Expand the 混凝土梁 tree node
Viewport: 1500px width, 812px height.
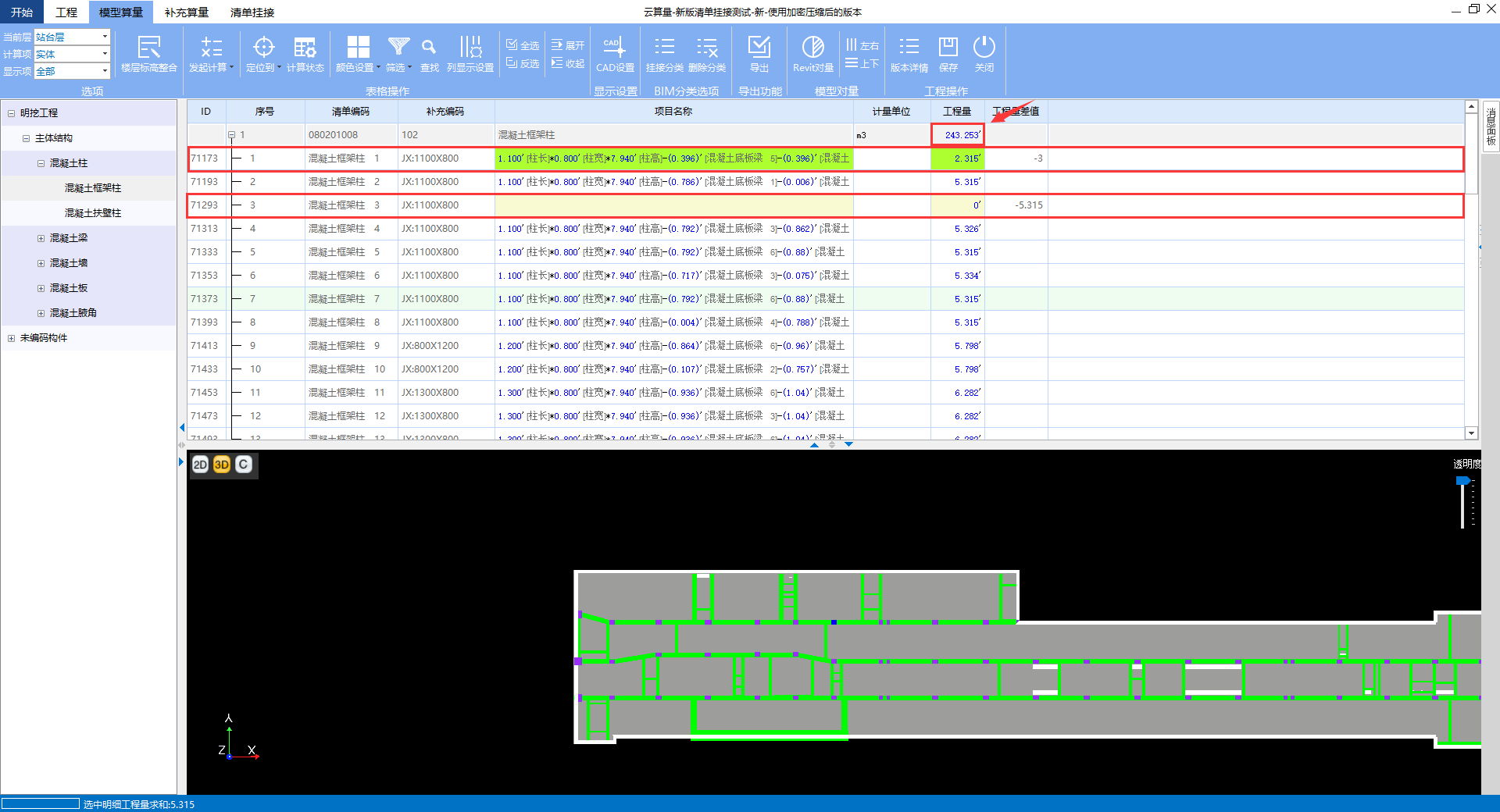[41, 238]
